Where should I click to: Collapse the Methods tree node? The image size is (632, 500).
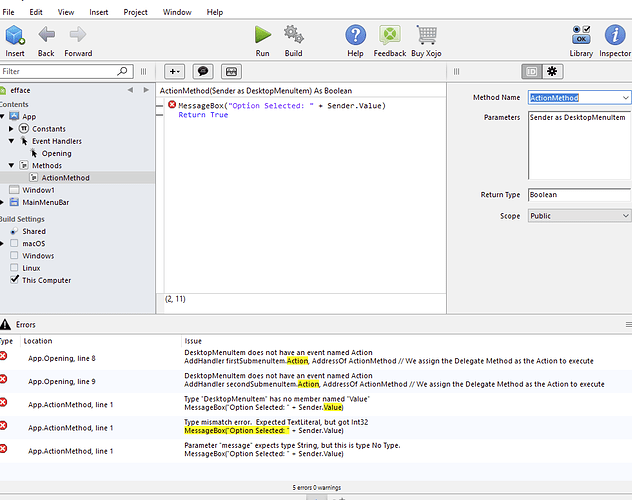click(x=11, y=166)
